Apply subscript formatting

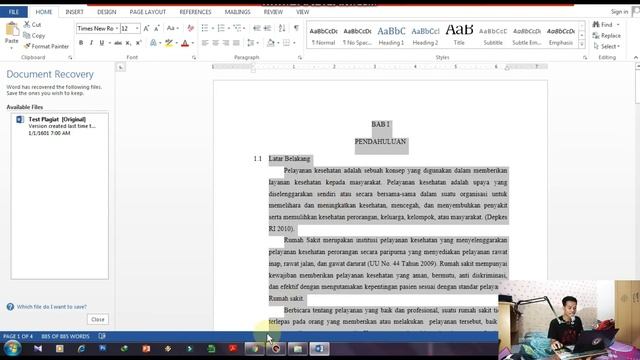(x=128, y=43)
